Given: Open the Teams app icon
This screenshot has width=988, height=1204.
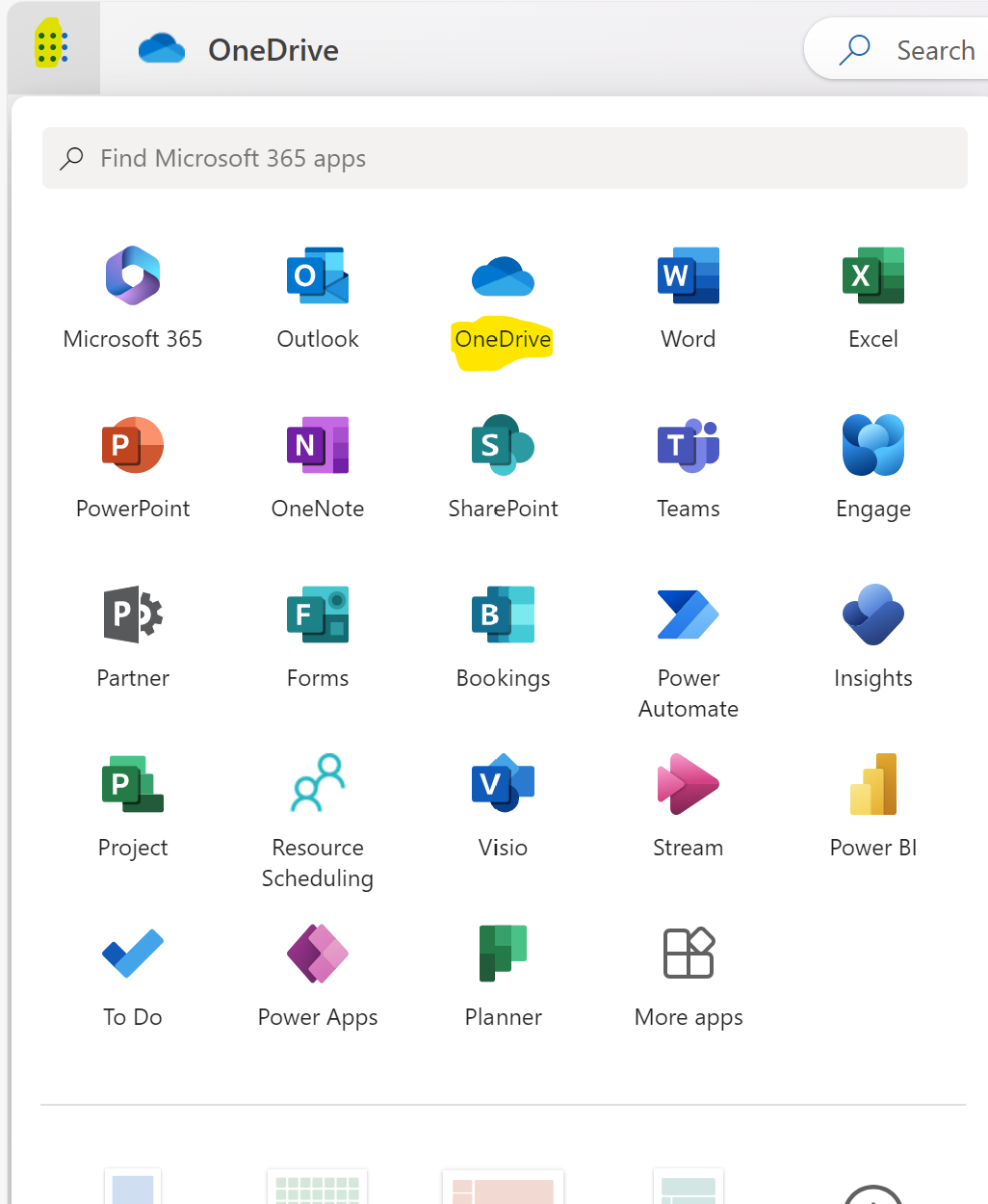Looking at the screenshot, I should point(689,445).
